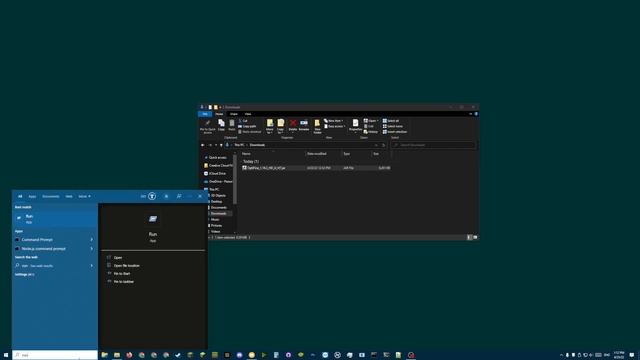Open Quick access in navigation pane
The width and height of the screenshot is (640, 360).
[x=218, y=158]
